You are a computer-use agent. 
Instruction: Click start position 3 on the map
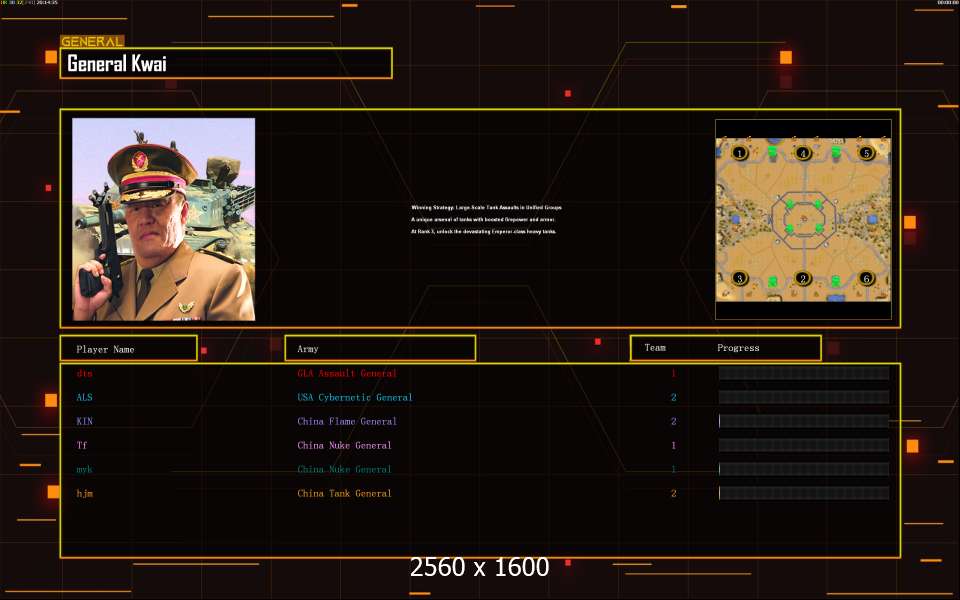coord(739,279)
